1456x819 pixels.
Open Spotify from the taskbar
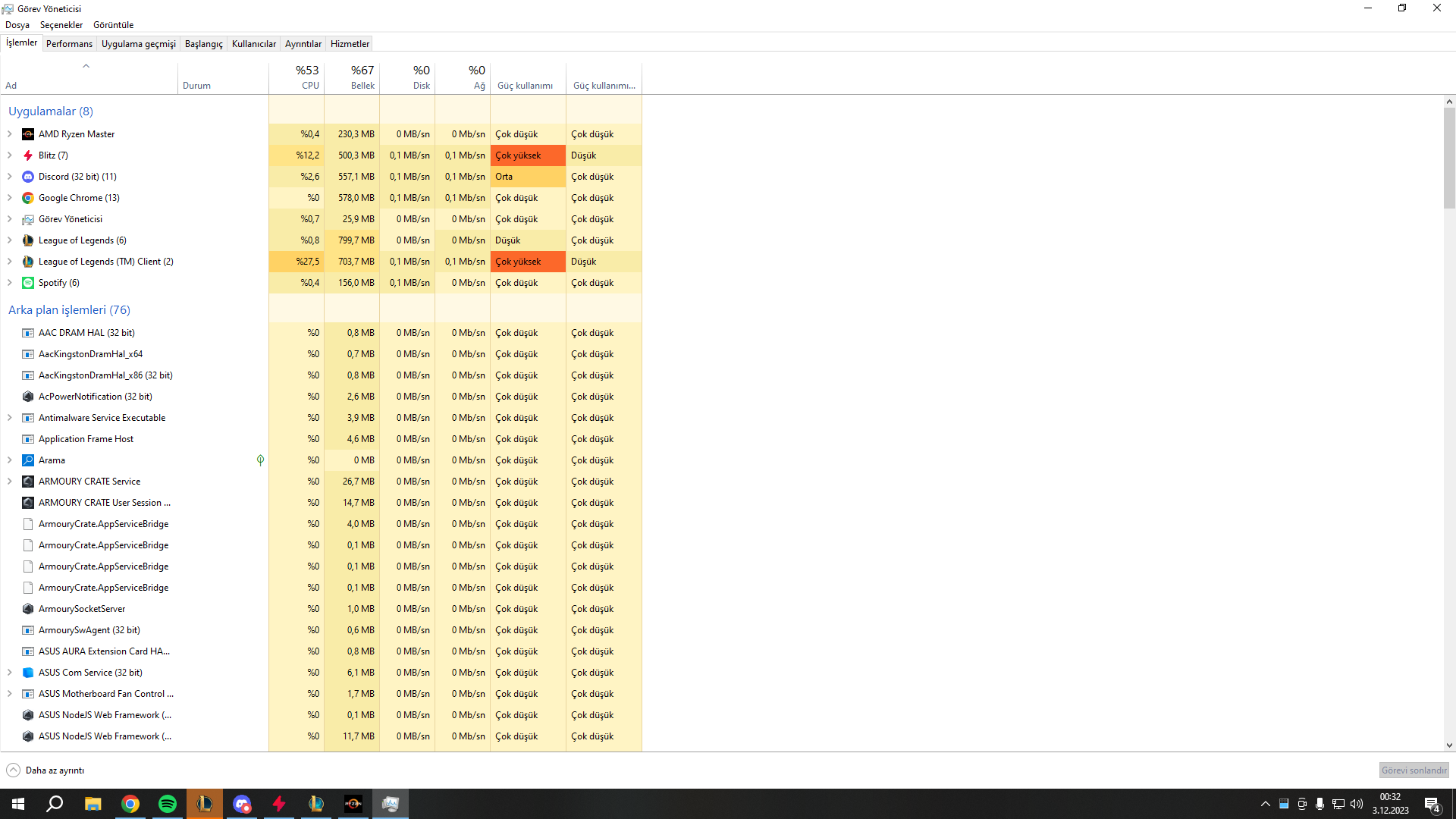[167, 804]
